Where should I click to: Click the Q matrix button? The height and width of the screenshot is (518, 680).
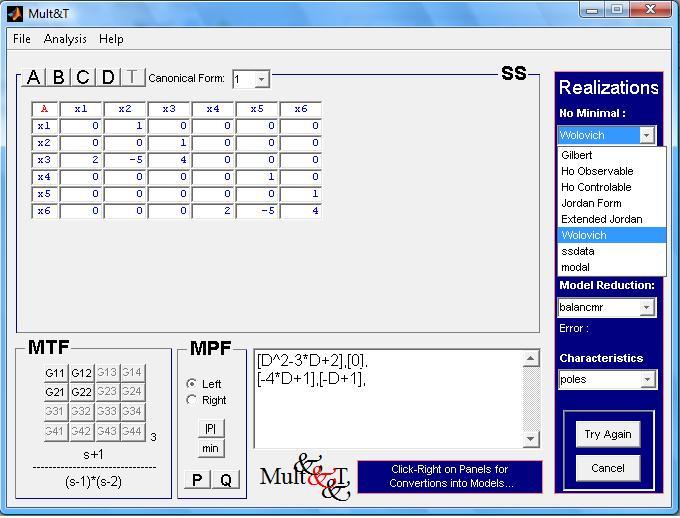pos(226,480)
